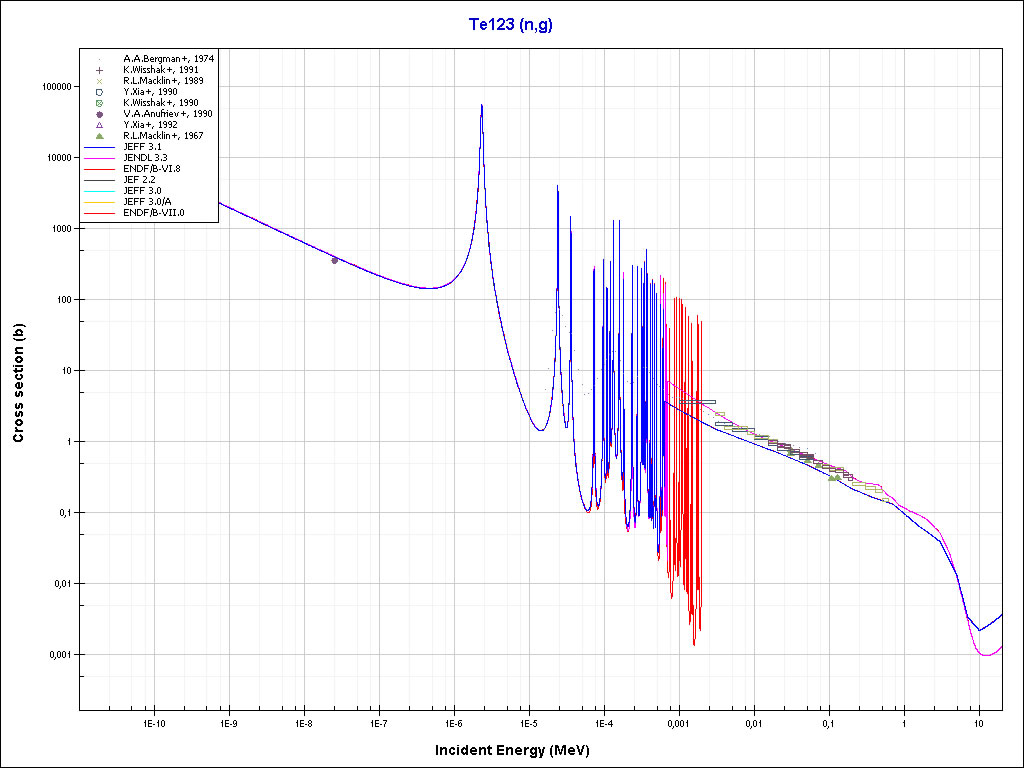The width and height of the screenshot is (1024, 768).
Task: Select the ENDF/B-VII.0 legend entry text
Action: [x=153, y=213]
